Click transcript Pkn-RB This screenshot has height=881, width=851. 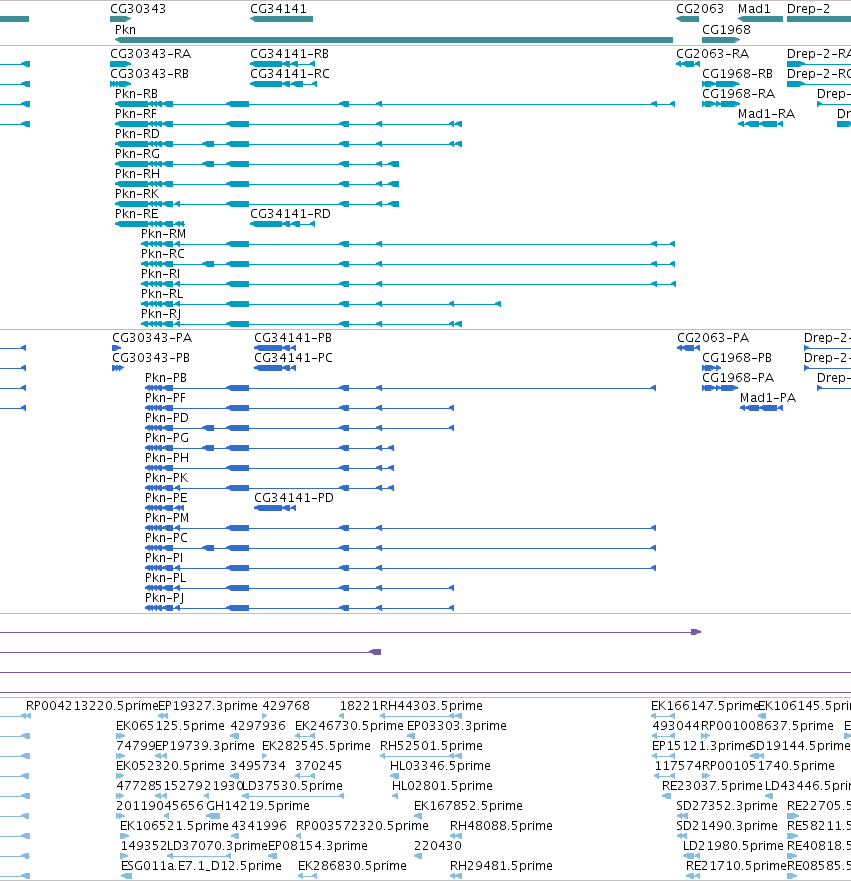tap(136, 94)
